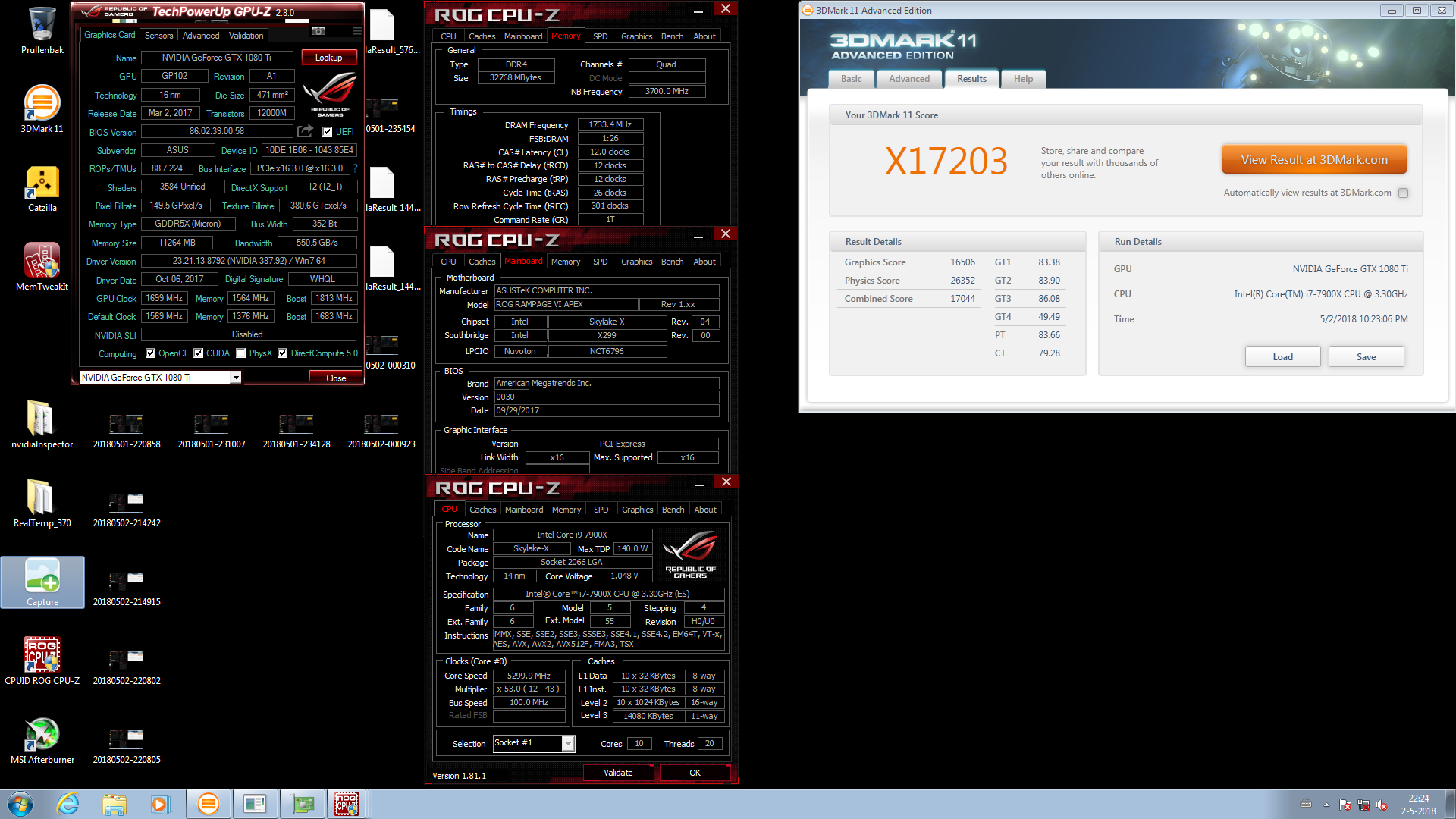The width and height of the screenshot is (1456, 819).
Task: Click the OK button in CPU-Z
Action: click(695, 773)
